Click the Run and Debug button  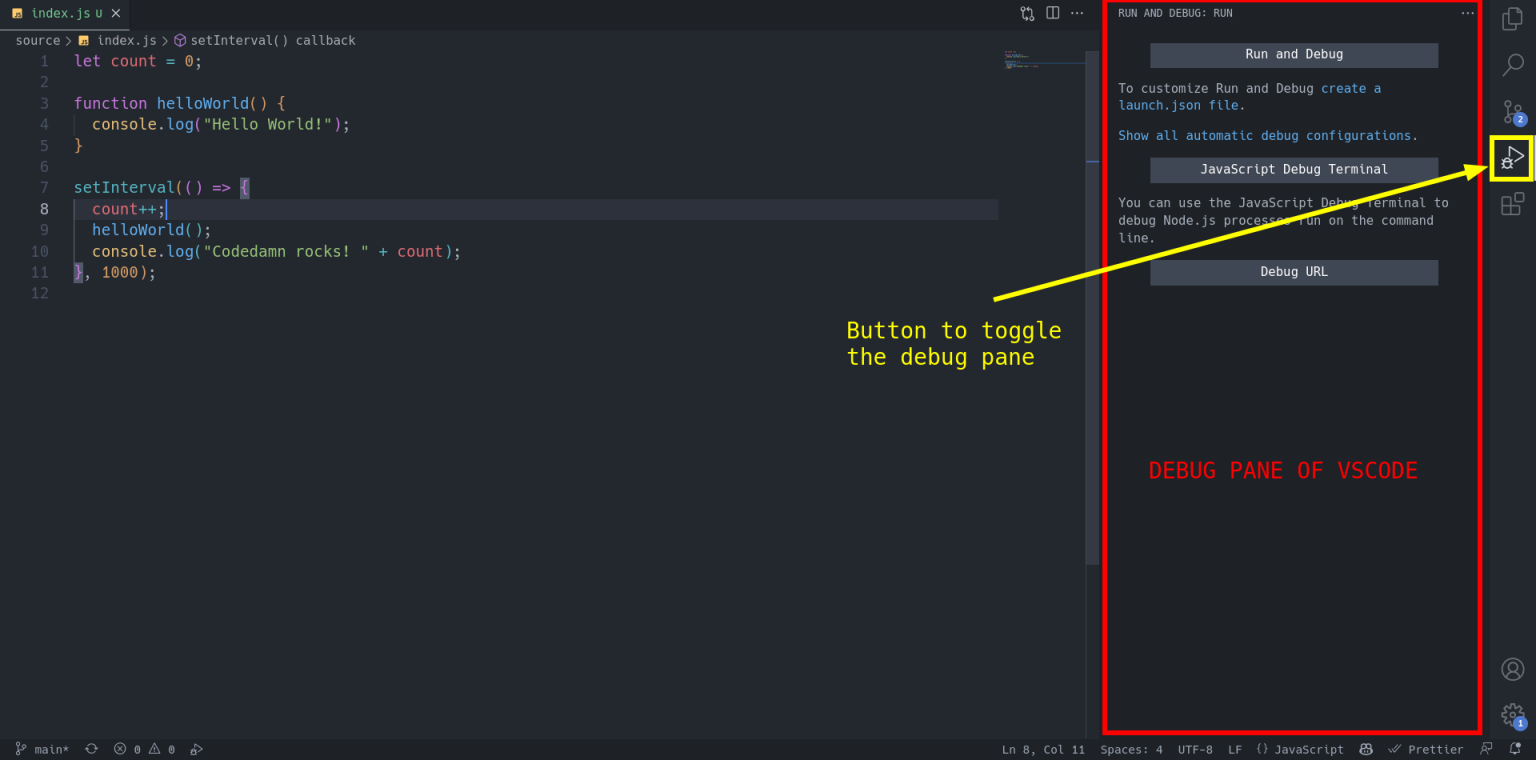coord(1293,55)
